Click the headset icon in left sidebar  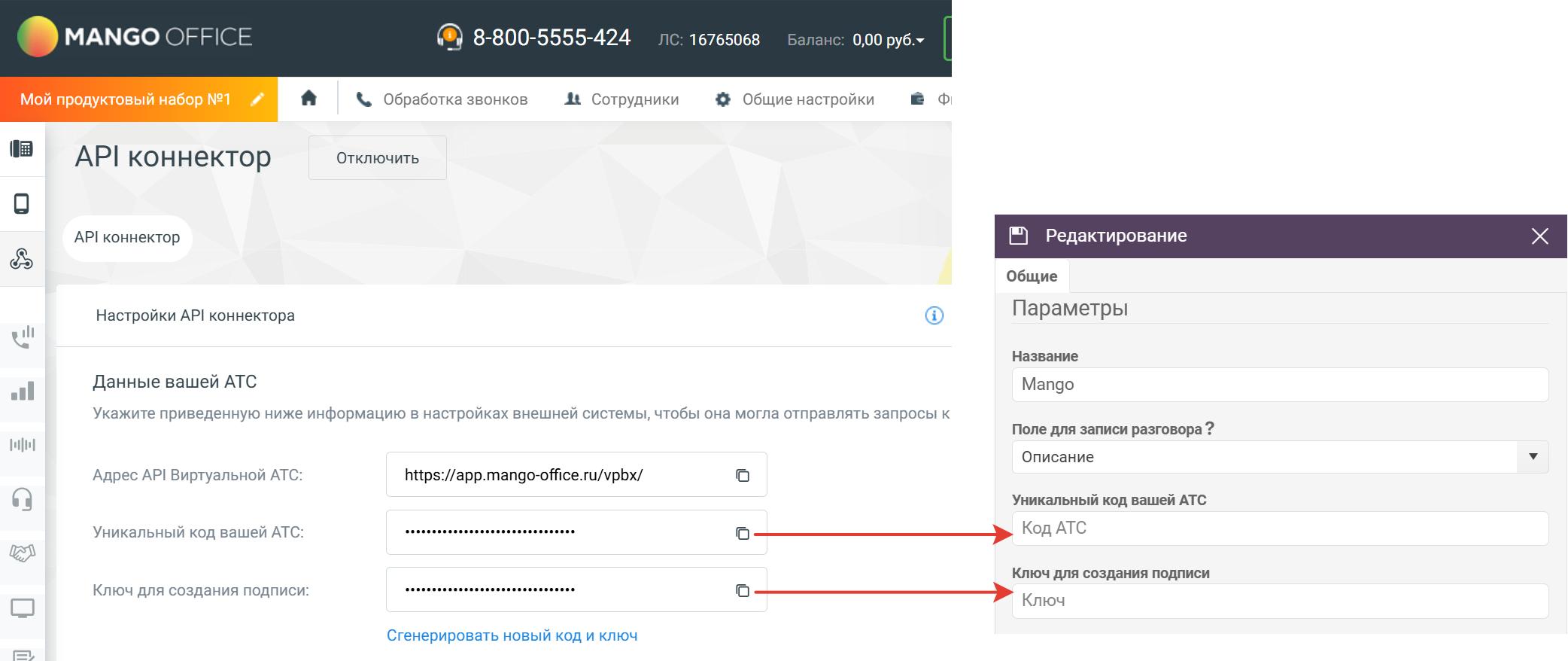pos(22,499)
